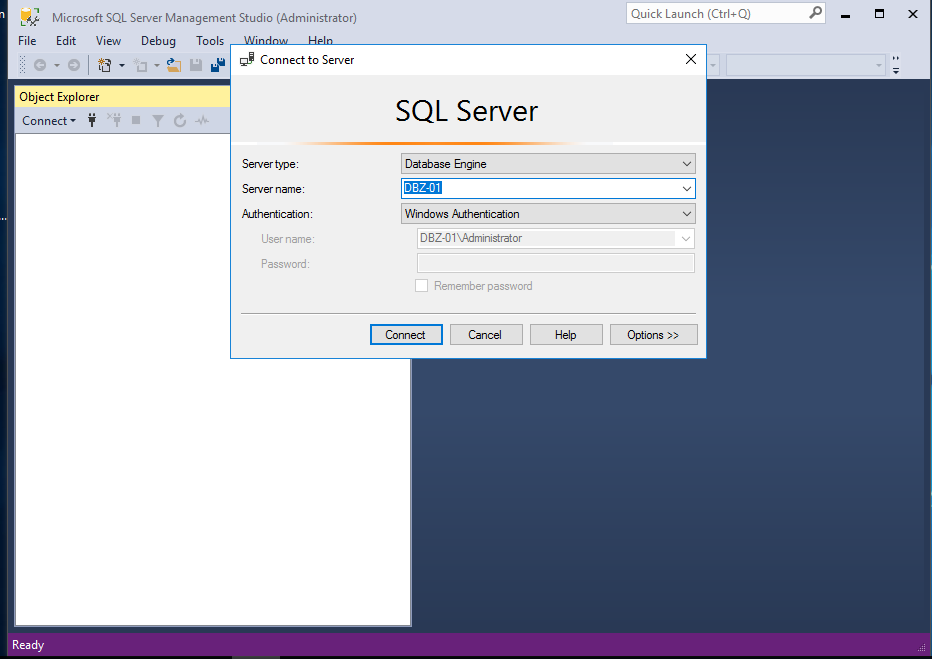Click the Authentication label
The height and width of the screenshot is (659, 932).
point(277,214)
